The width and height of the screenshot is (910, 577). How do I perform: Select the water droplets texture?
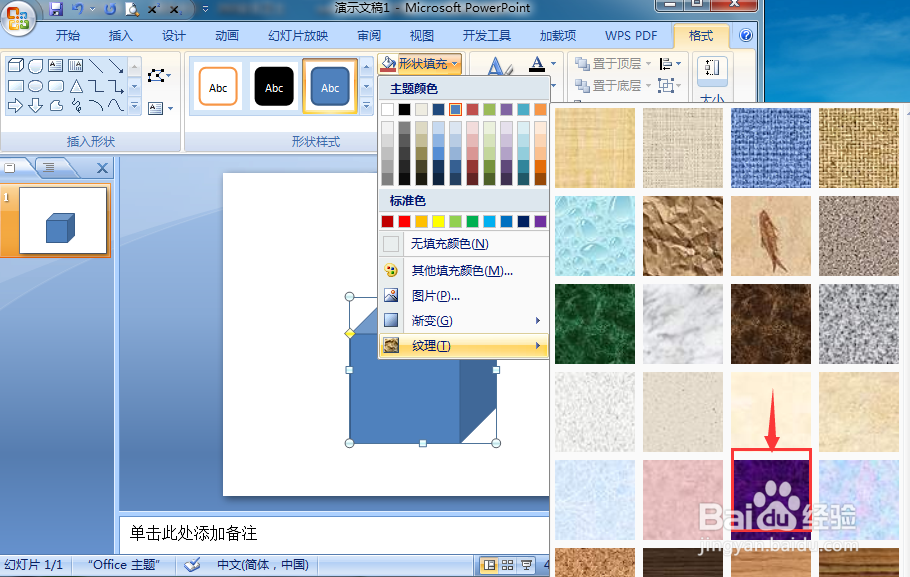click(x=595, y=236)
